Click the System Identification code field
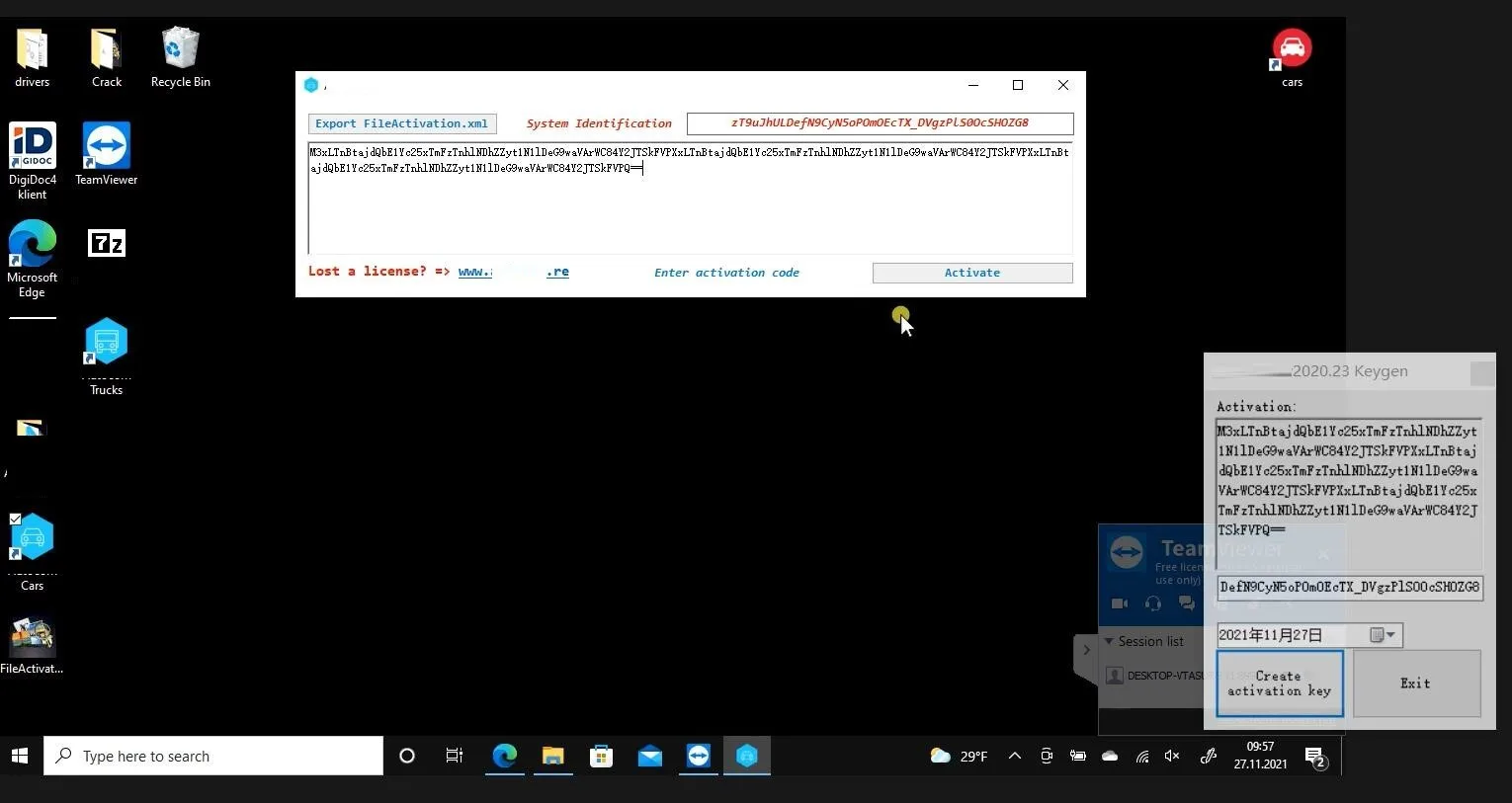Image resolution: width=1512 pixels, height=803 pixels. [880, 123]
